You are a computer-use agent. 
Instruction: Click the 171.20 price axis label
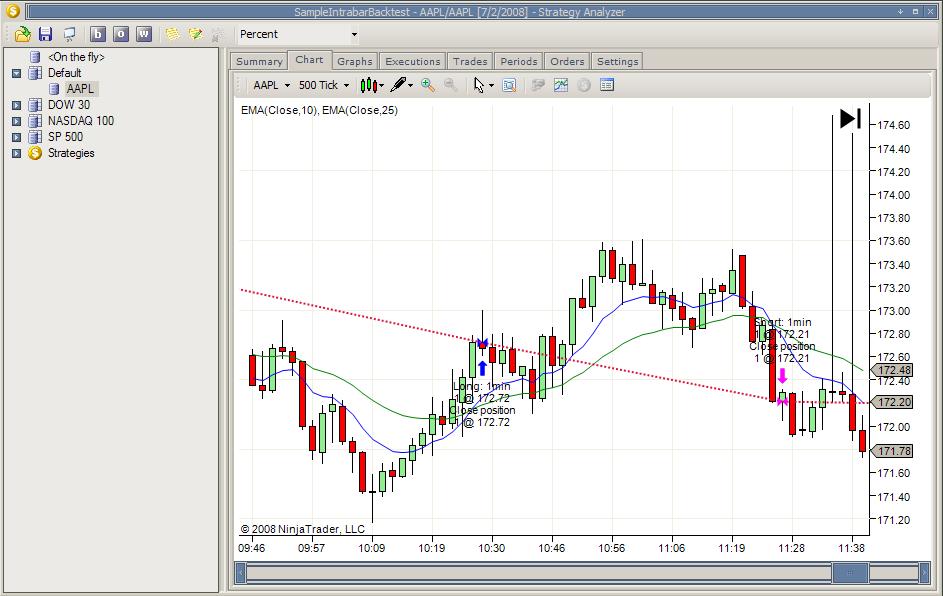[894, 520]
